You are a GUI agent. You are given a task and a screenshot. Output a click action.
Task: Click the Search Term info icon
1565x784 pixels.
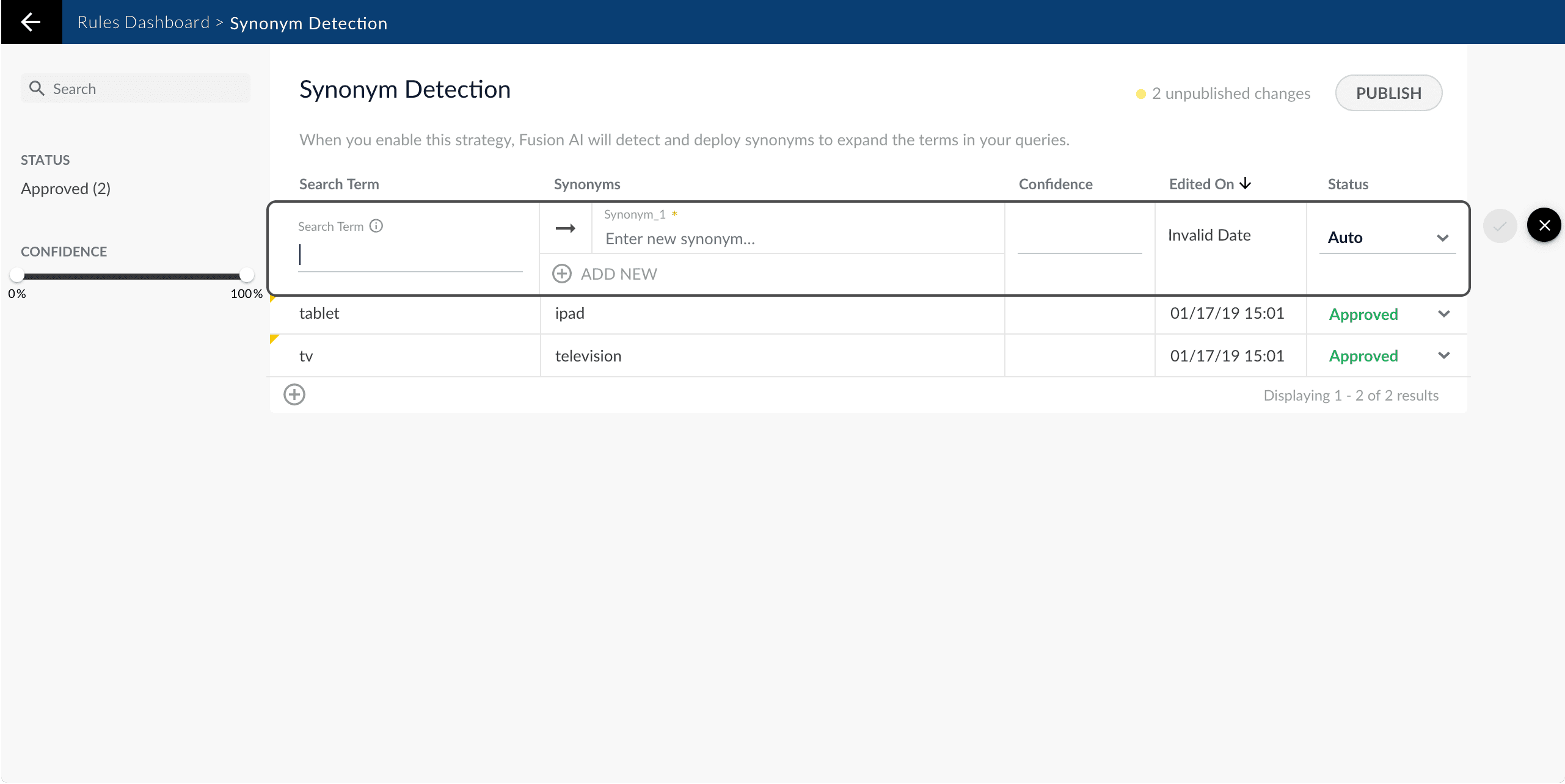coord(376,226)
